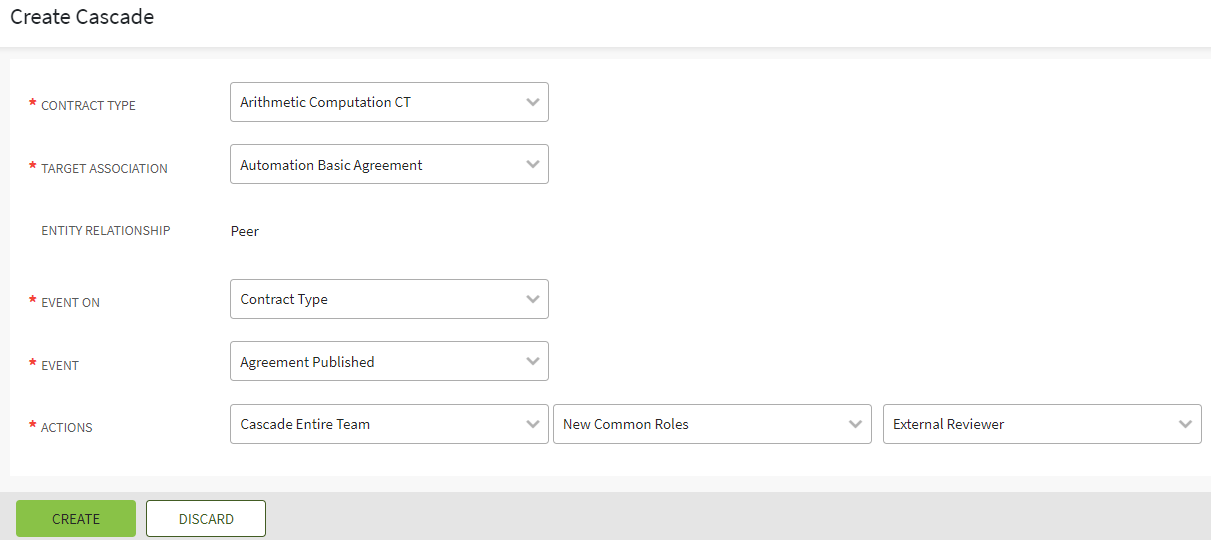The height and width of the screenshot is (540, 1211).
Task: Click the chevron arrow in Contract Type field
Action: [x=532, y=102]
